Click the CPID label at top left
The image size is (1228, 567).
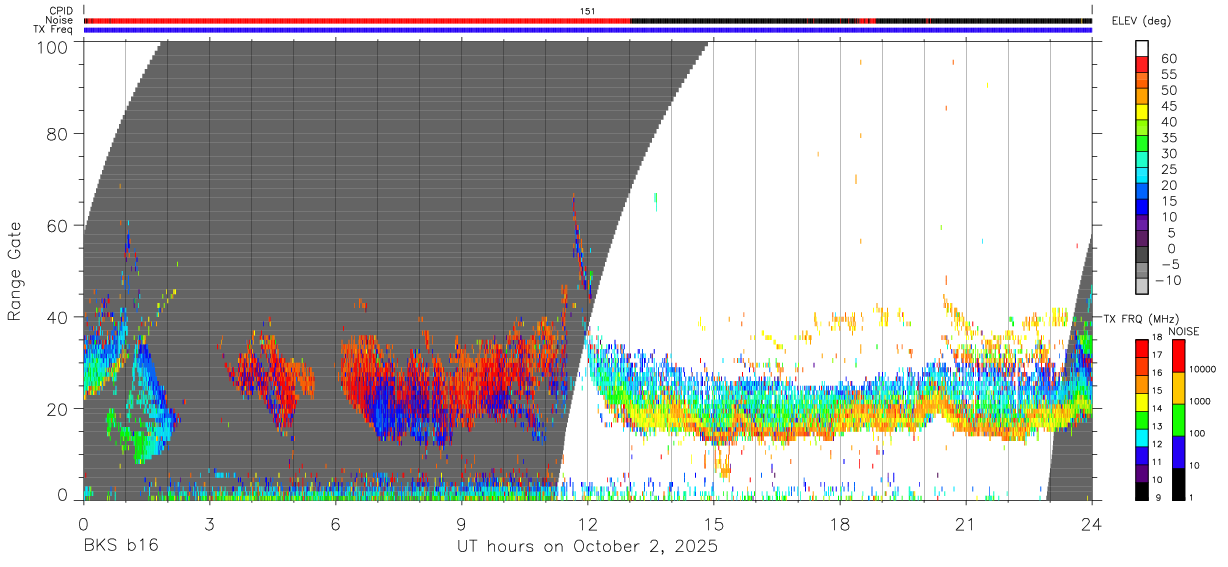tap(61, 11)
